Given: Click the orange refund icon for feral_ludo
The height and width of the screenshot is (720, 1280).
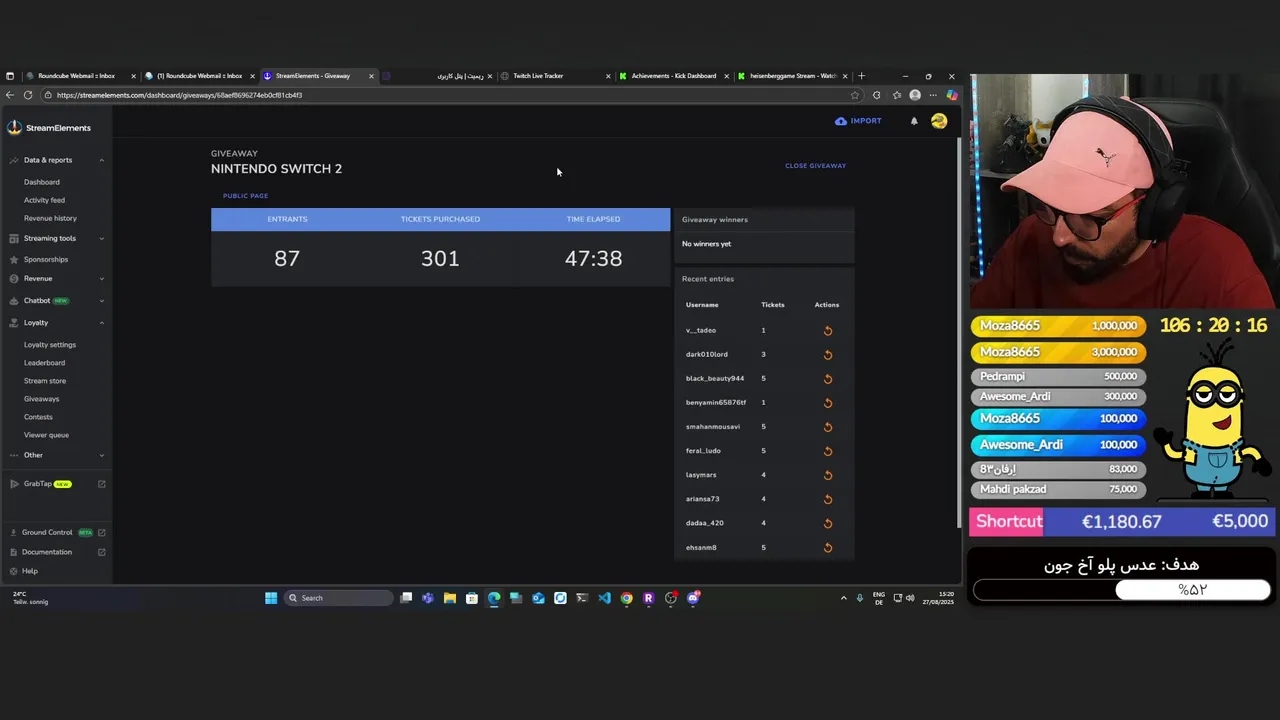Looking at the screenshot, I should (x=827, y=451).
